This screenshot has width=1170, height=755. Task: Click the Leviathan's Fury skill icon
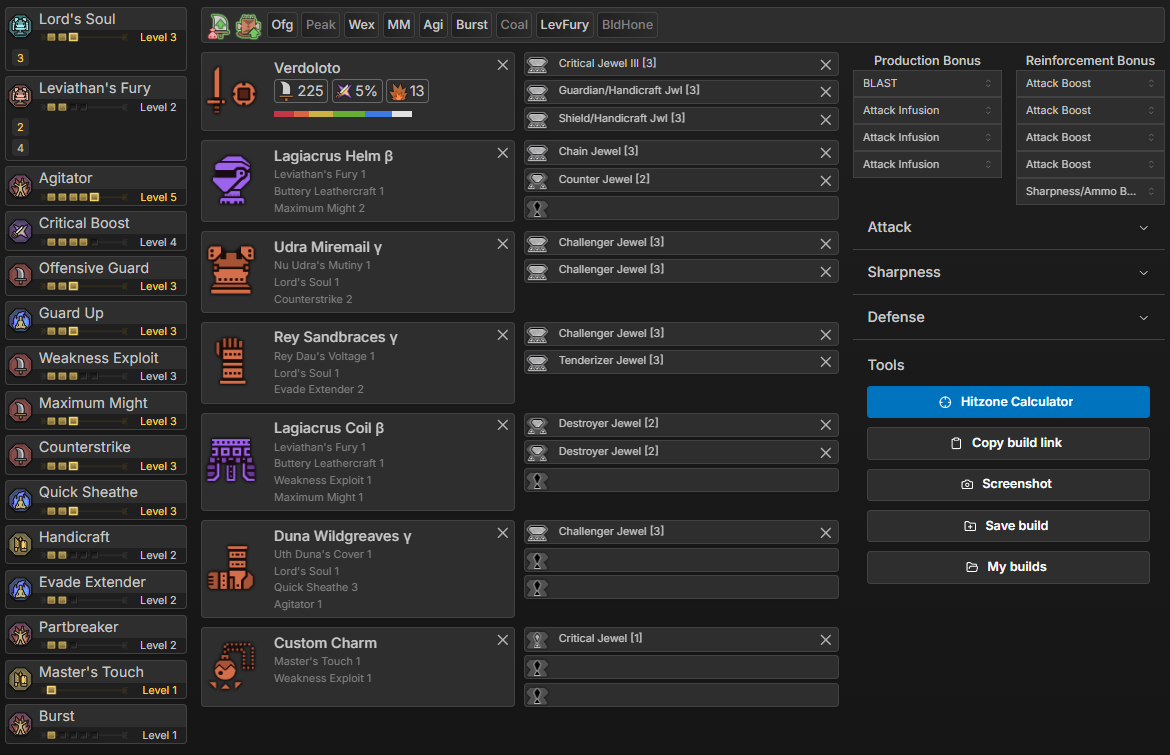point(20,95)
